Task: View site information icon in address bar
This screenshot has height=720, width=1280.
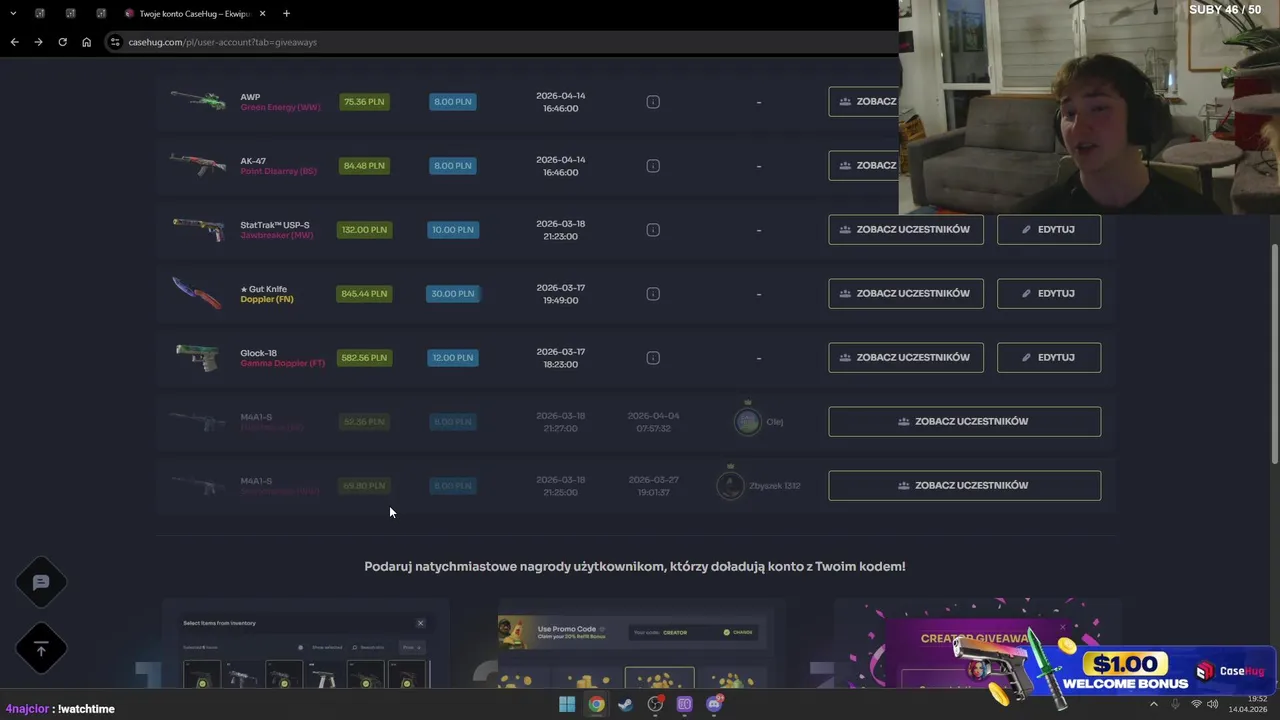Action: pyautogui.click(x=115, y=42)
